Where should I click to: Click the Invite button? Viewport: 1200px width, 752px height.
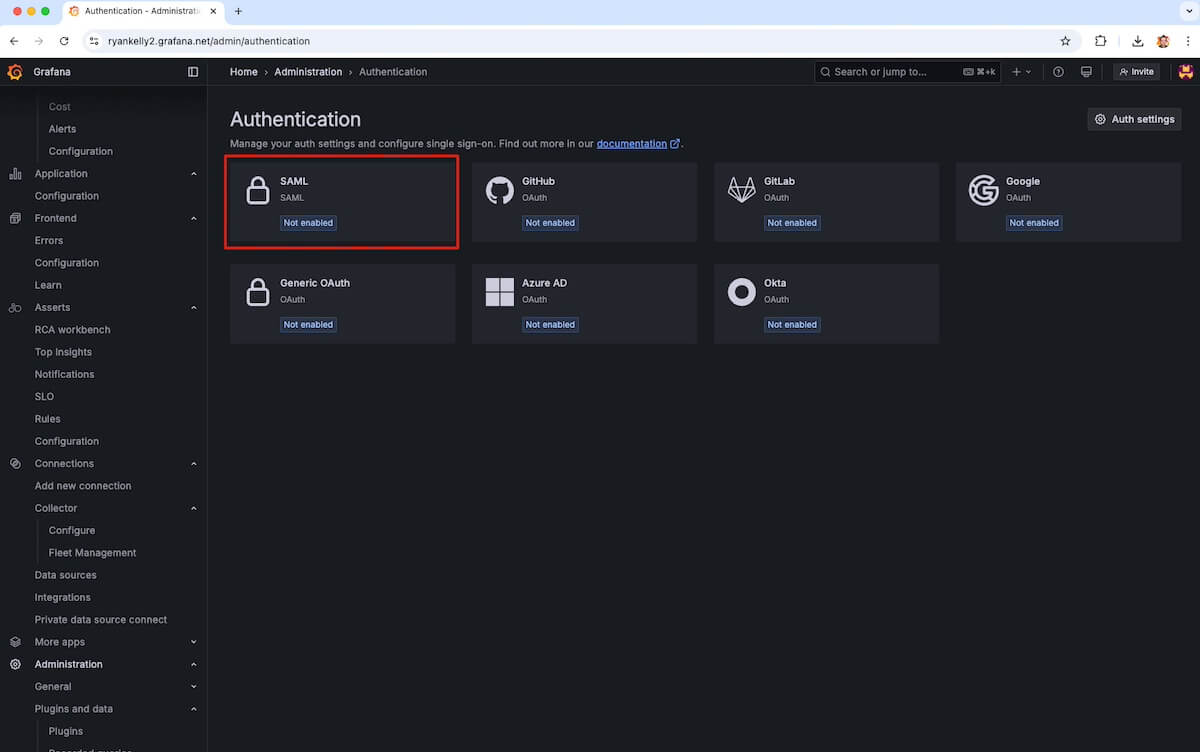(x=1136, y=72)
